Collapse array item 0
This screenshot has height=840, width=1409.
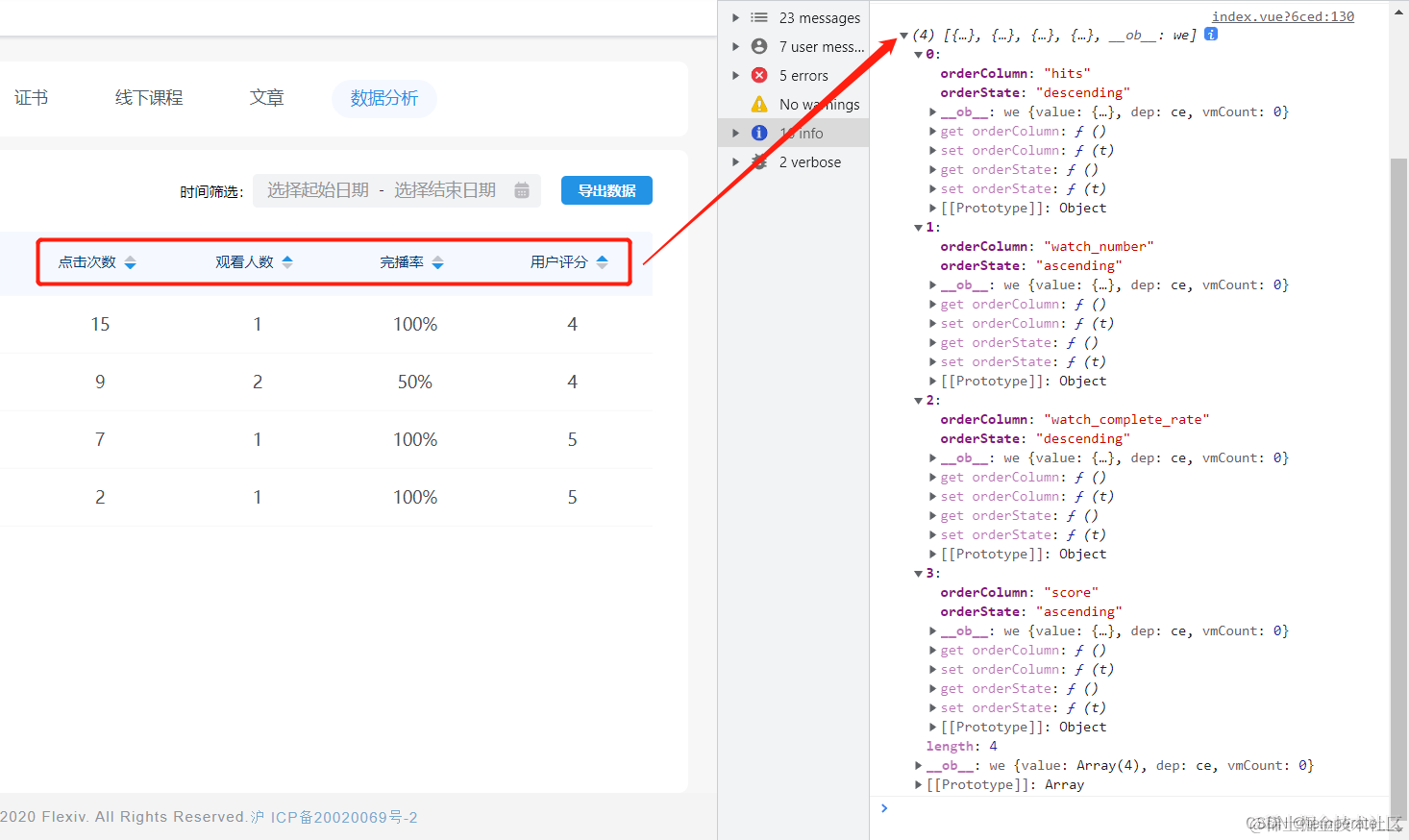click(x=919, y=55)
